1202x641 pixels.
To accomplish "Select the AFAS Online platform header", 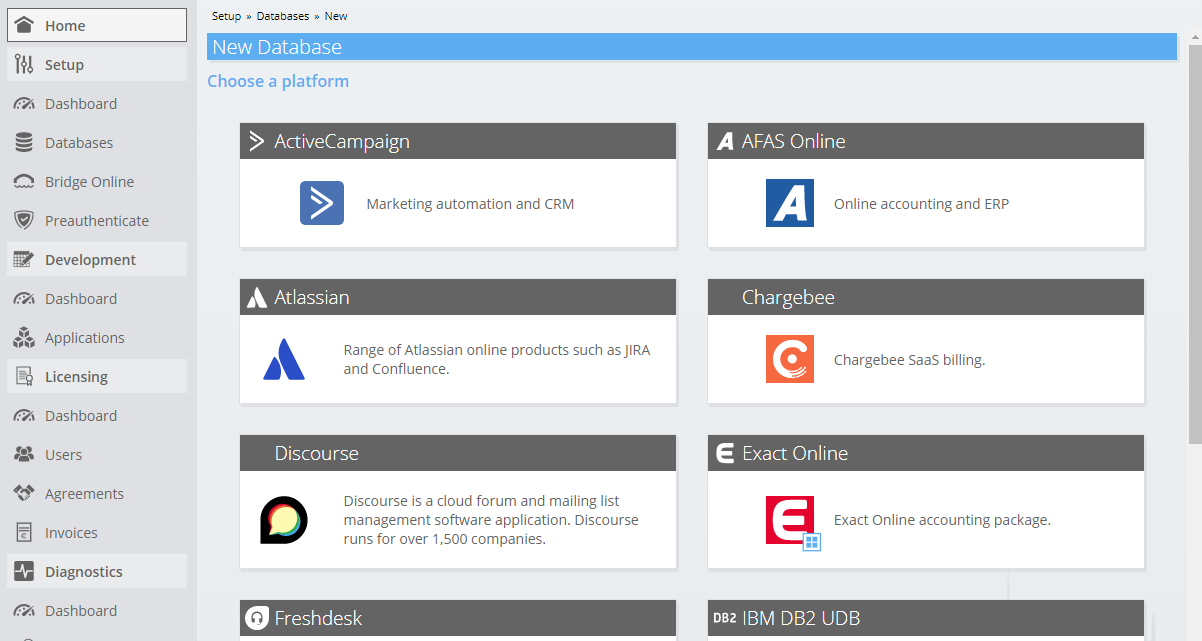I will pos(926,141).
